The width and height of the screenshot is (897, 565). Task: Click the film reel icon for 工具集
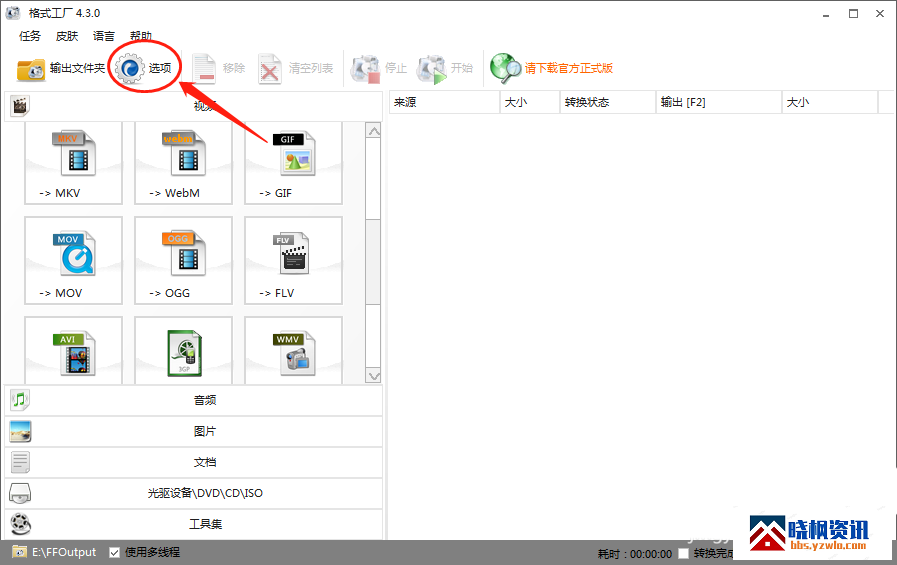tap(21, 524)
